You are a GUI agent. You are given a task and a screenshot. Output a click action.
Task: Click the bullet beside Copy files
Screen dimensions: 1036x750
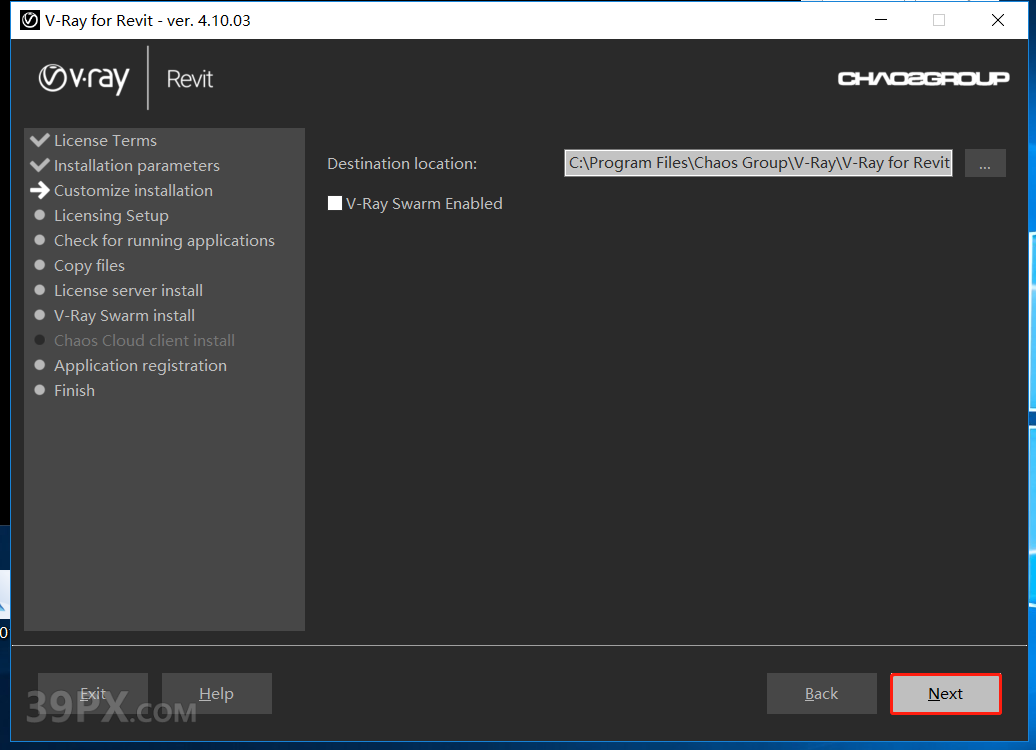pyautogui.click(x=40, y=265)
